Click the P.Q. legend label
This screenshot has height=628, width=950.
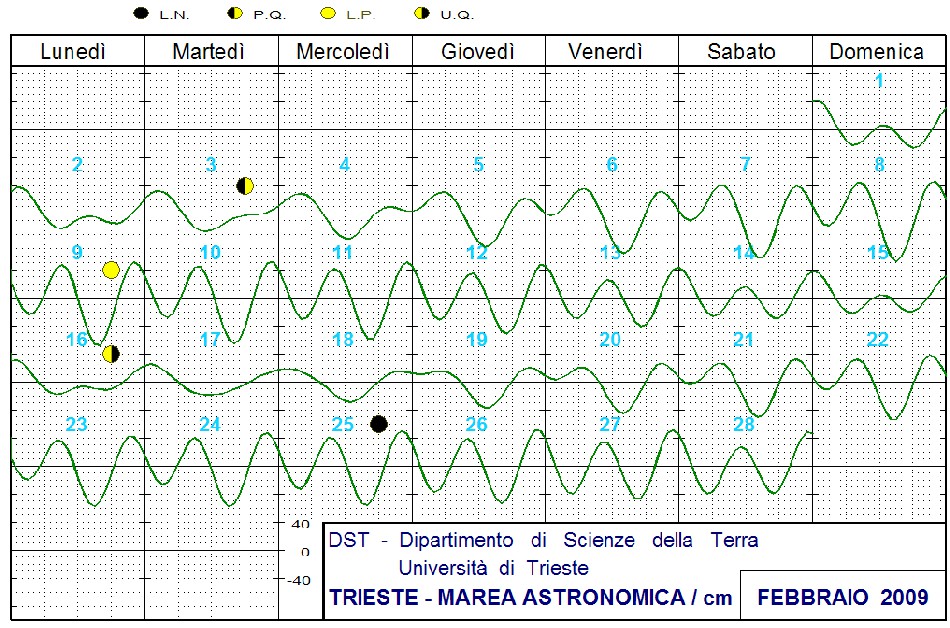(270, 15)
